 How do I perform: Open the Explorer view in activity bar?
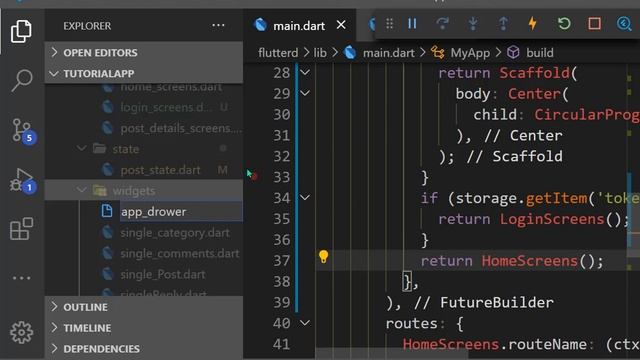[21, 31]
